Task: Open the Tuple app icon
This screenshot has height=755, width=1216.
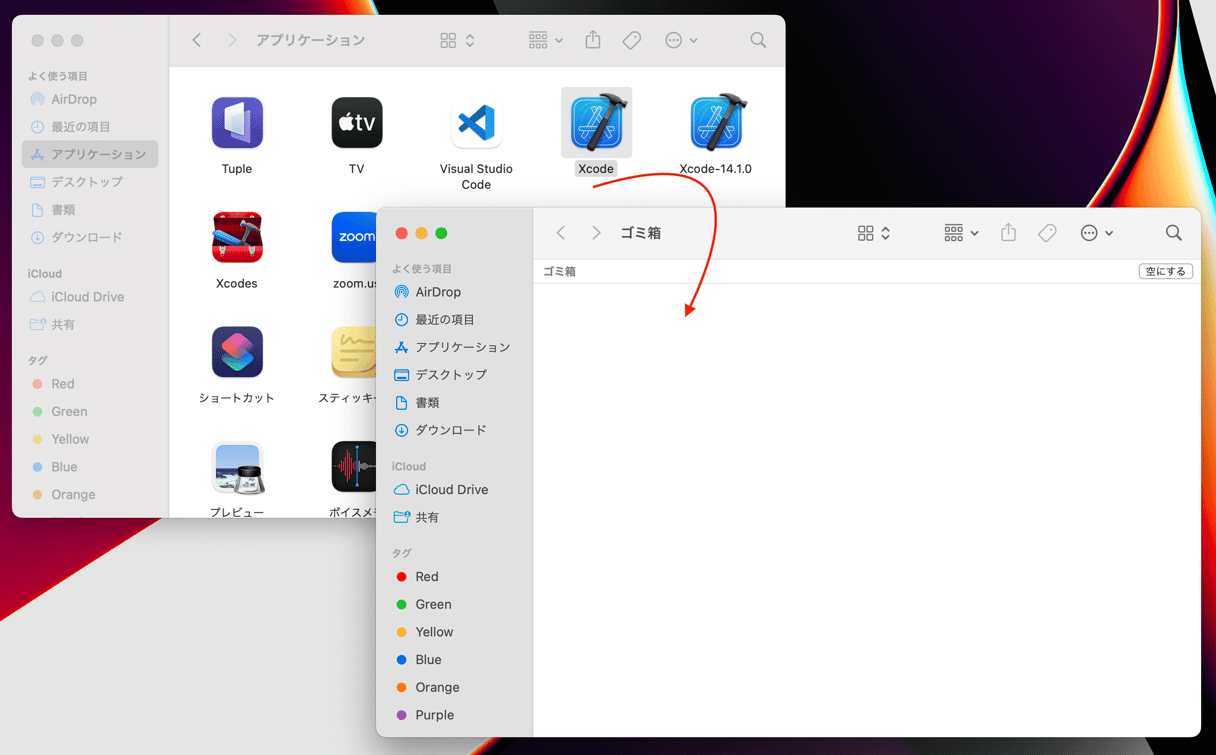Action: point(237,123)
